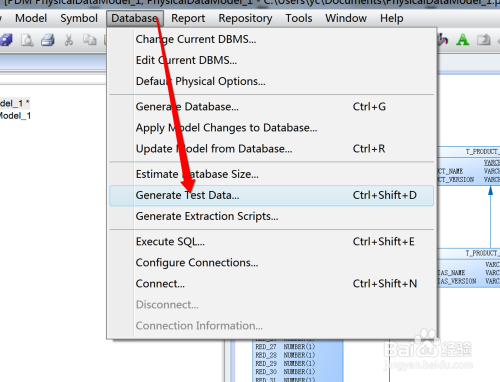Open the Help menu

[x=392, y=18]
